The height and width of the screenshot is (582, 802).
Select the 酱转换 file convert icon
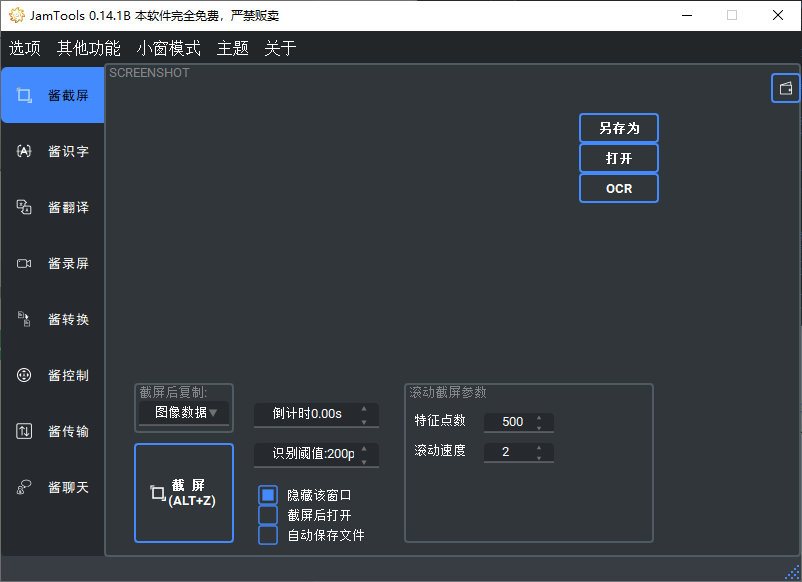click(x=24, y=319)
